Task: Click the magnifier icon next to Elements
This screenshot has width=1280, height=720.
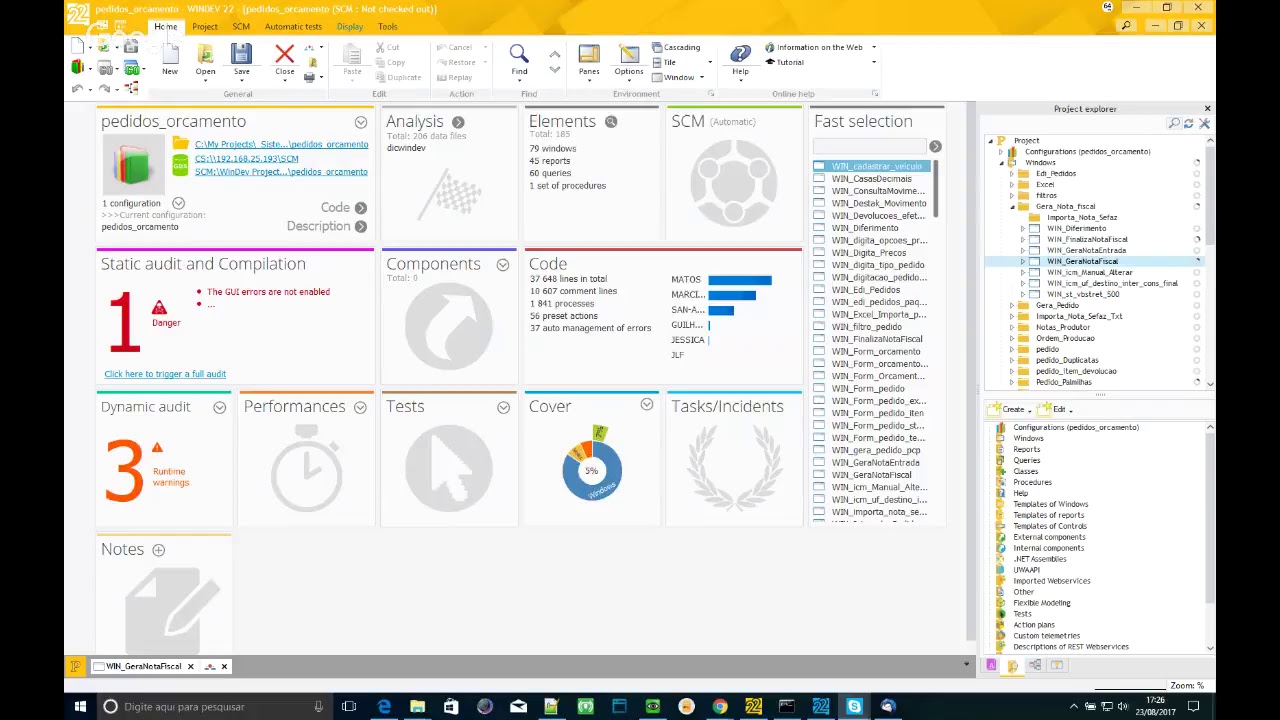Action: (x=611, y=122)
